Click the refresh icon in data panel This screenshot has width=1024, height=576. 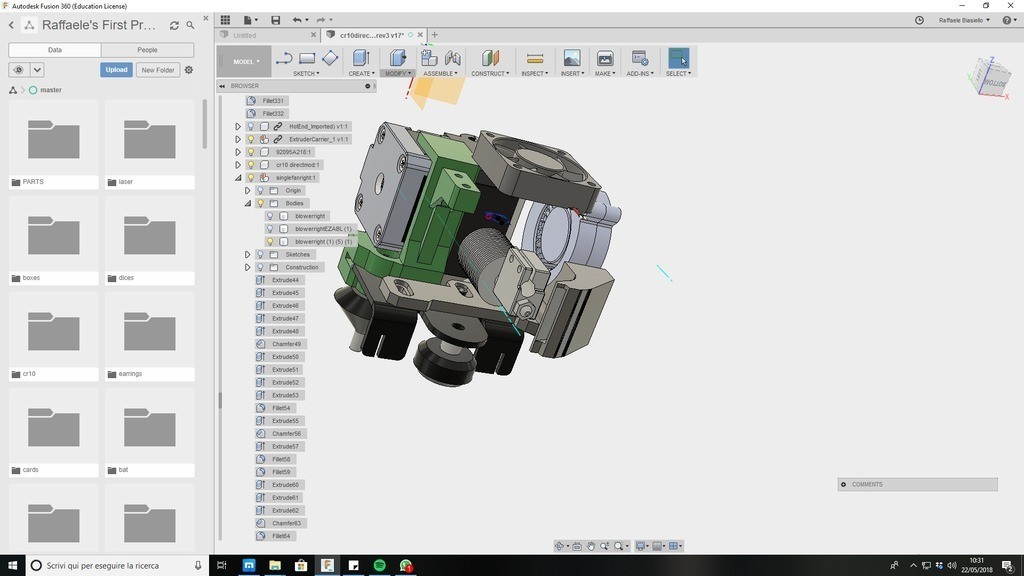[x=174, y=25]
